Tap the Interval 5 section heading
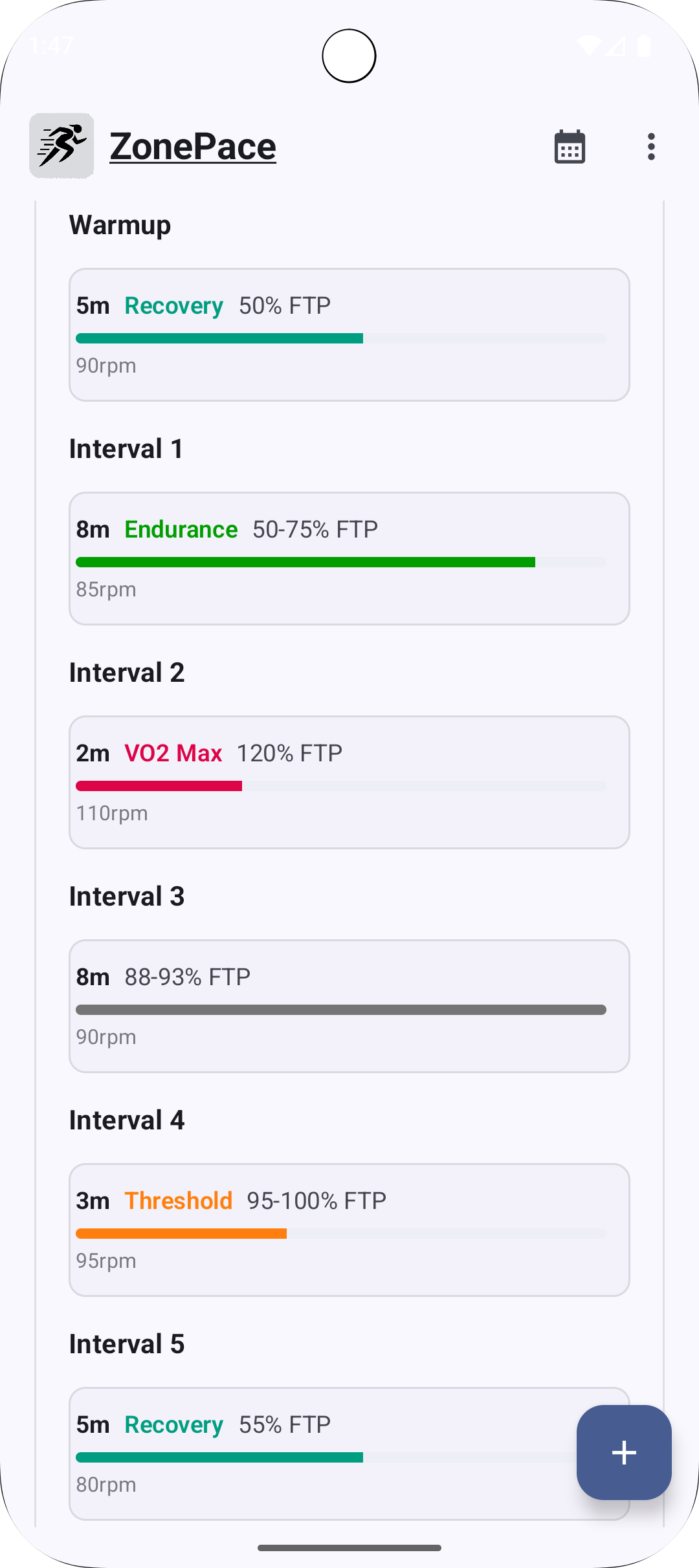Viewport: 699px width, 1568px height. point(127,1344)
